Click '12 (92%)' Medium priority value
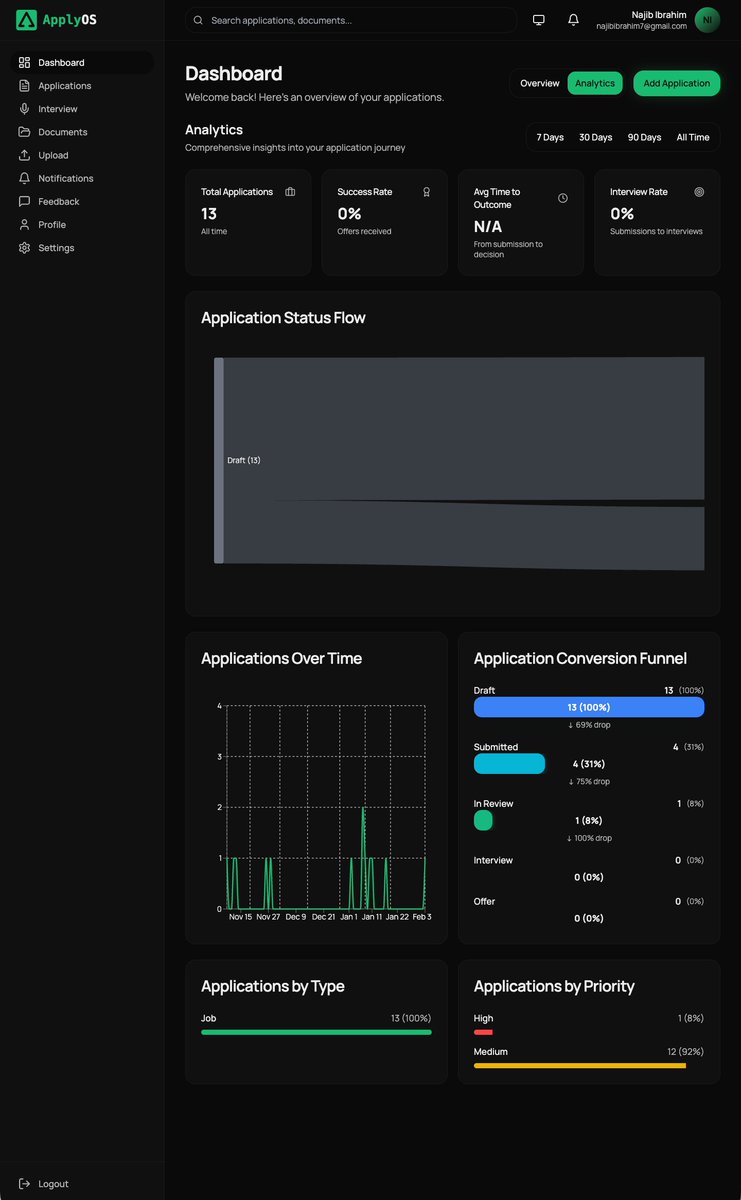 [685, 1052]
